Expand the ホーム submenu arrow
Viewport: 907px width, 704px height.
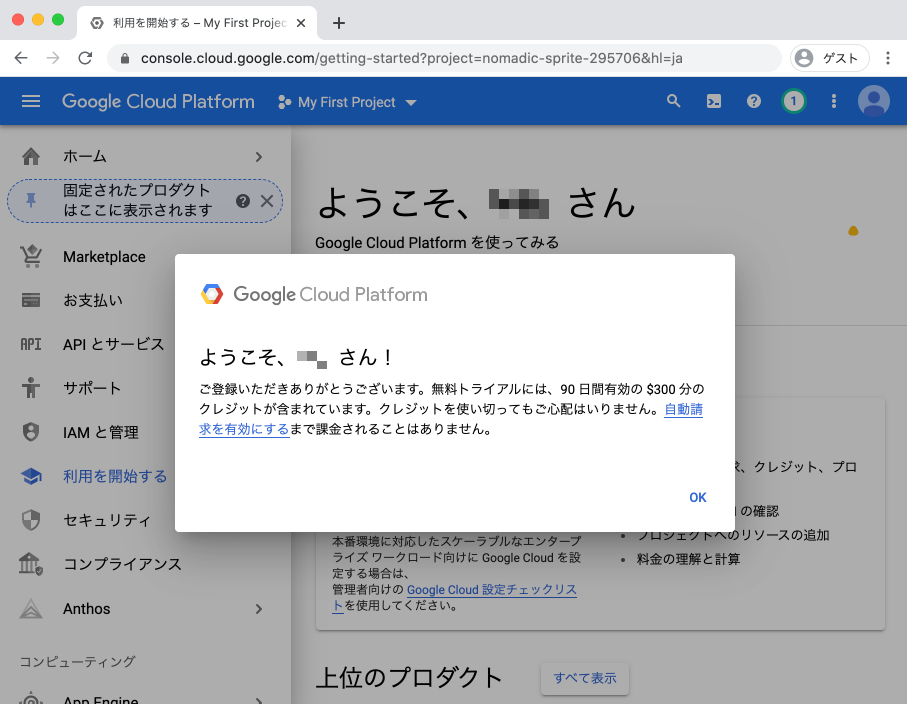259,157
